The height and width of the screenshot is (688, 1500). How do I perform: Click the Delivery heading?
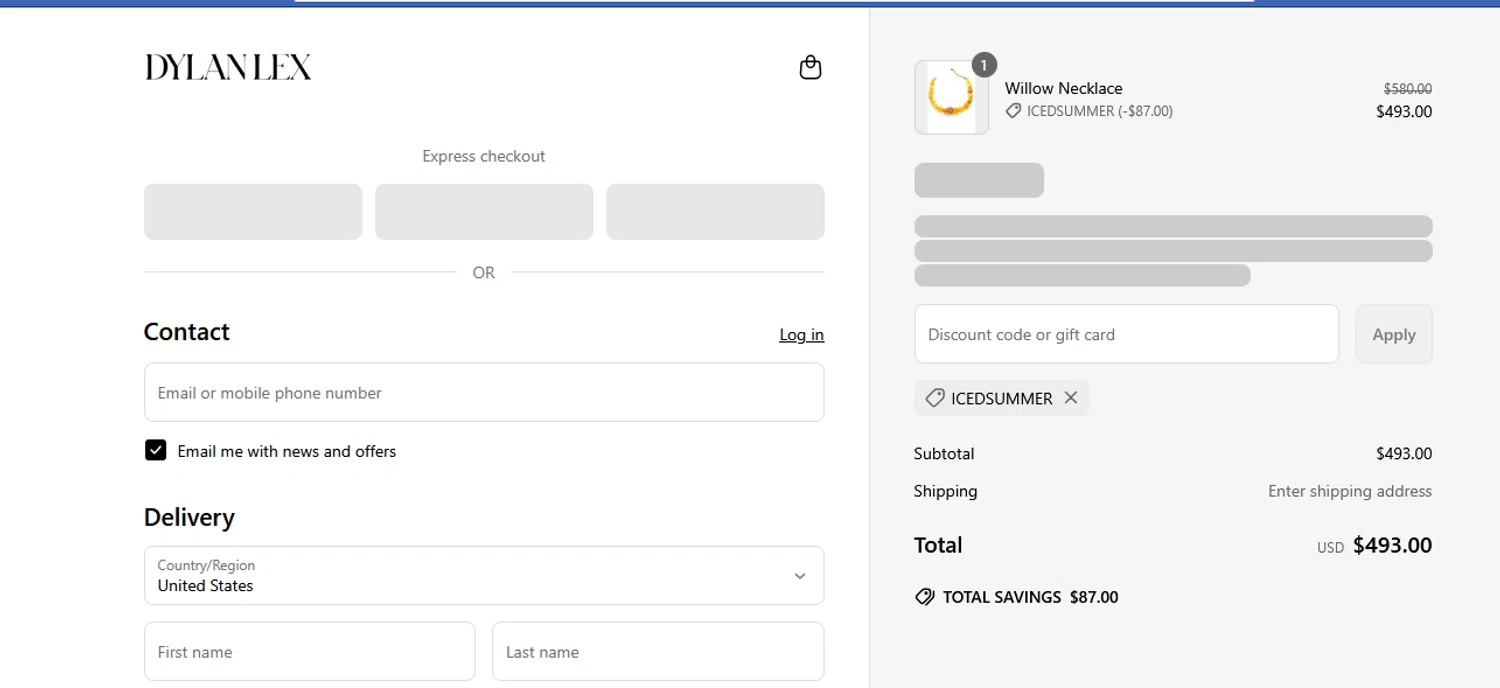(189, 517)
